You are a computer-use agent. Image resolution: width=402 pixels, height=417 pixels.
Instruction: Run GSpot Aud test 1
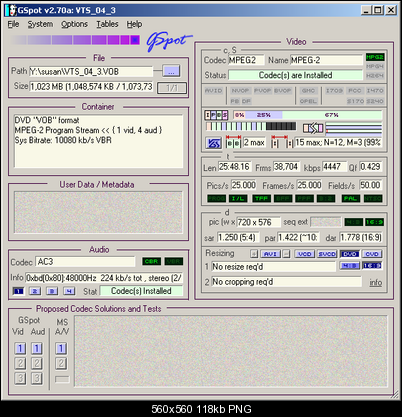point(37,349)
